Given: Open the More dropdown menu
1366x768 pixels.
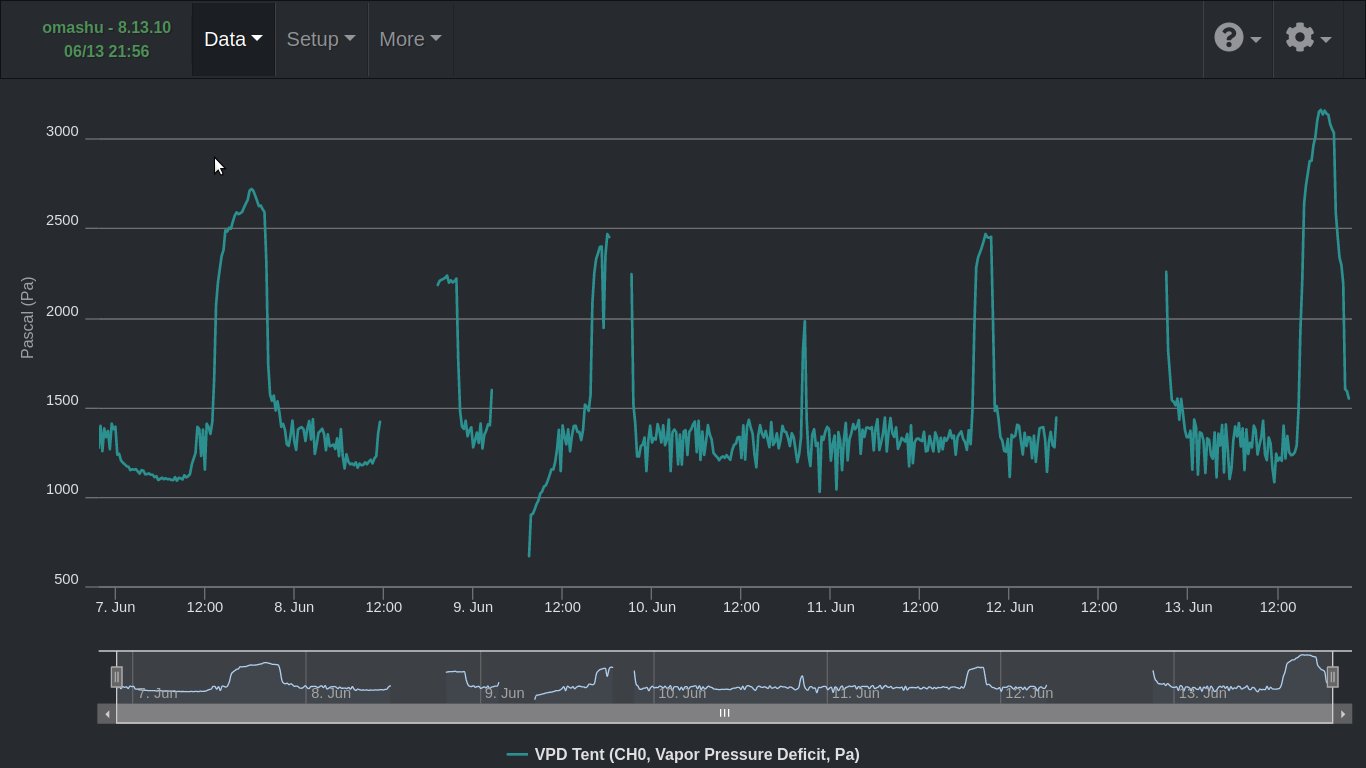Looking at the screenshot, I should pos(410,39).
